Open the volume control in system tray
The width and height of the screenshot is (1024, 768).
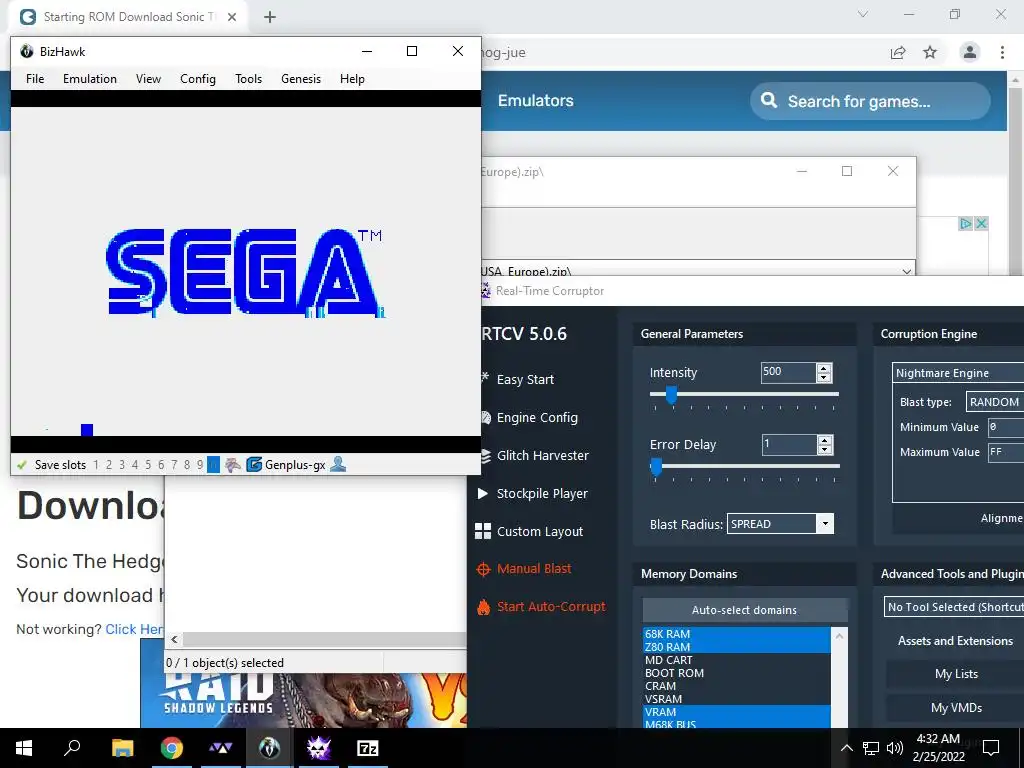click(x=895, y=748)
